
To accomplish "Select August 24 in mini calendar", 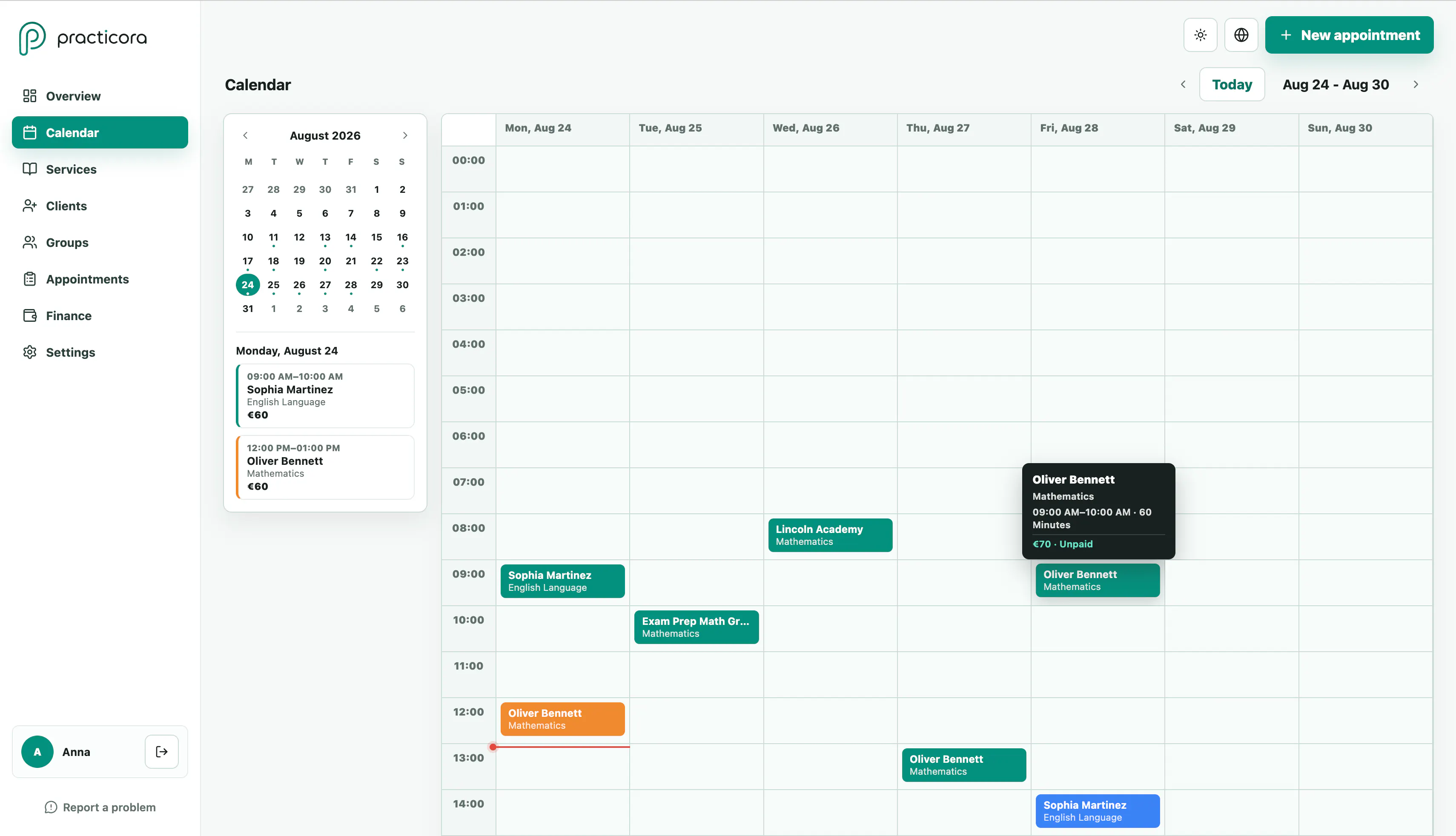I will click(x=247, y=285).
